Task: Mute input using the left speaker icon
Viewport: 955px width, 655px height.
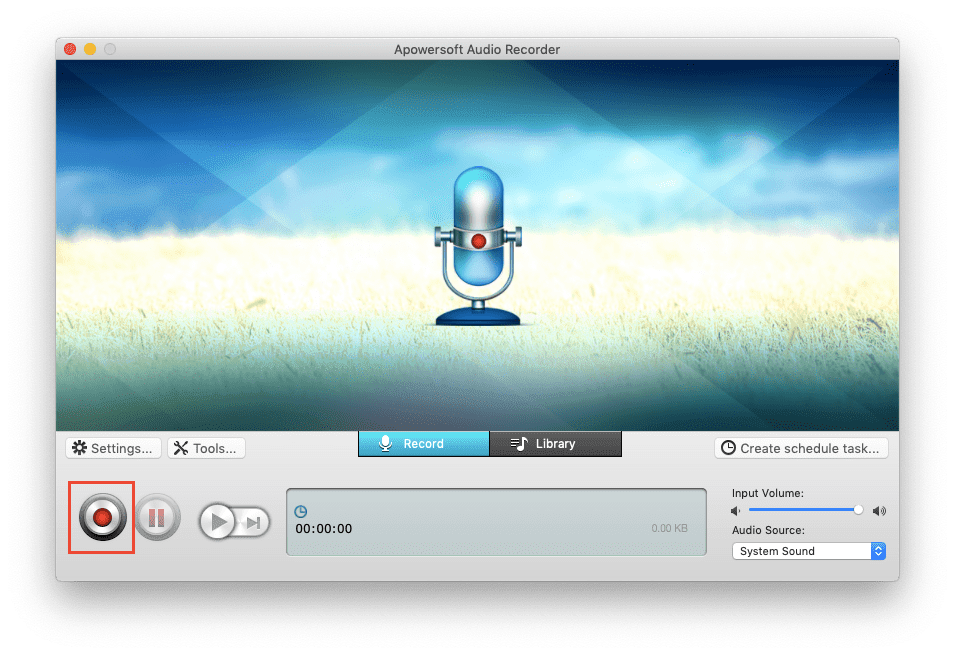Action: coord(735,510)
